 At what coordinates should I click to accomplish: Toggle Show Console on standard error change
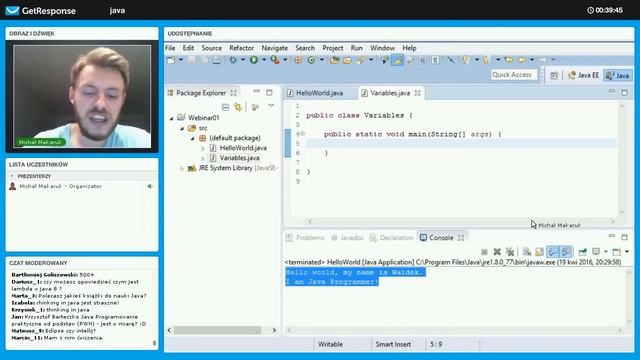pos(565,252)
